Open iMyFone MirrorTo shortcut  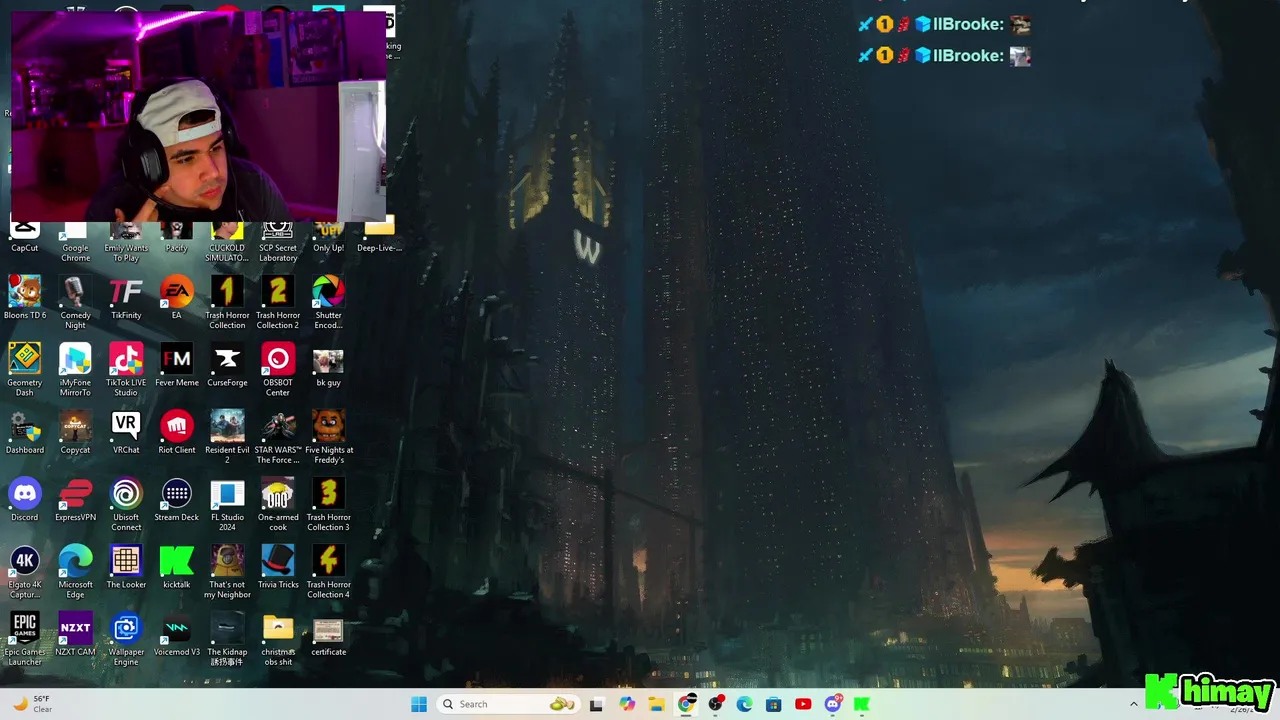75,370
